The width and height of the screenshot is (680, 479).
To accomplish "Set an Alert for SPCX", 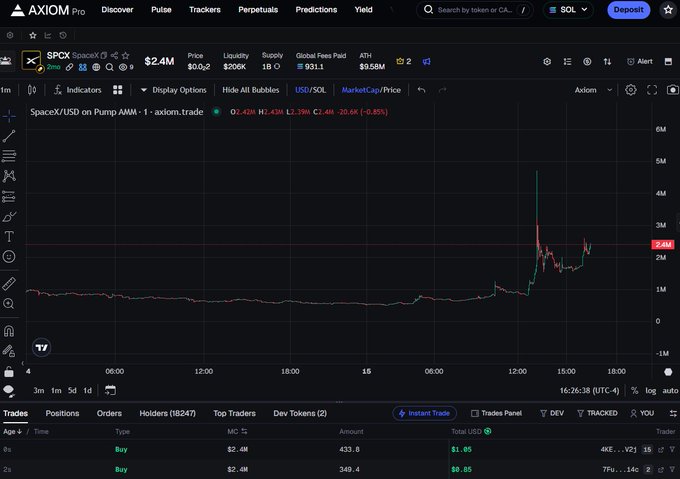I will [x=640, y=62].
